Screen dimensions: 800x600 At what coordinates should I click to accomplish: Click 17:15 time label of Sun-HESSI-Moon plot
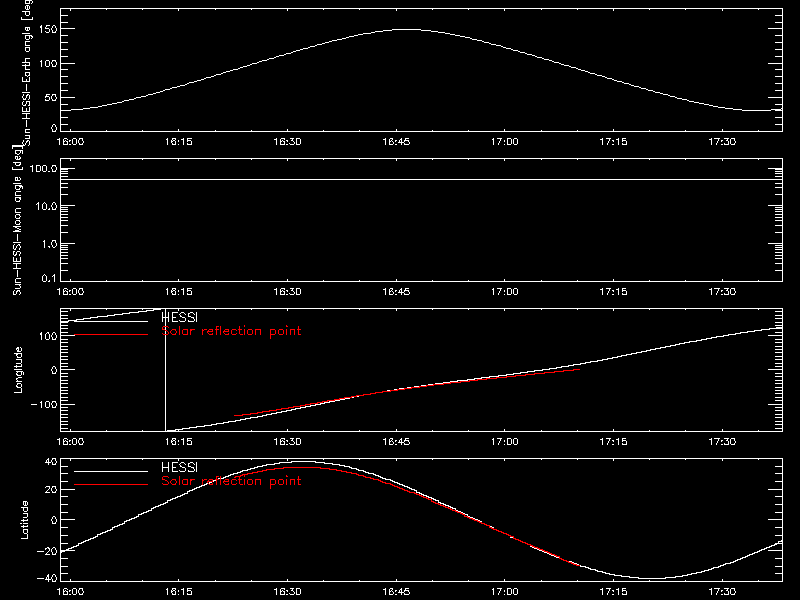(614, 292)
